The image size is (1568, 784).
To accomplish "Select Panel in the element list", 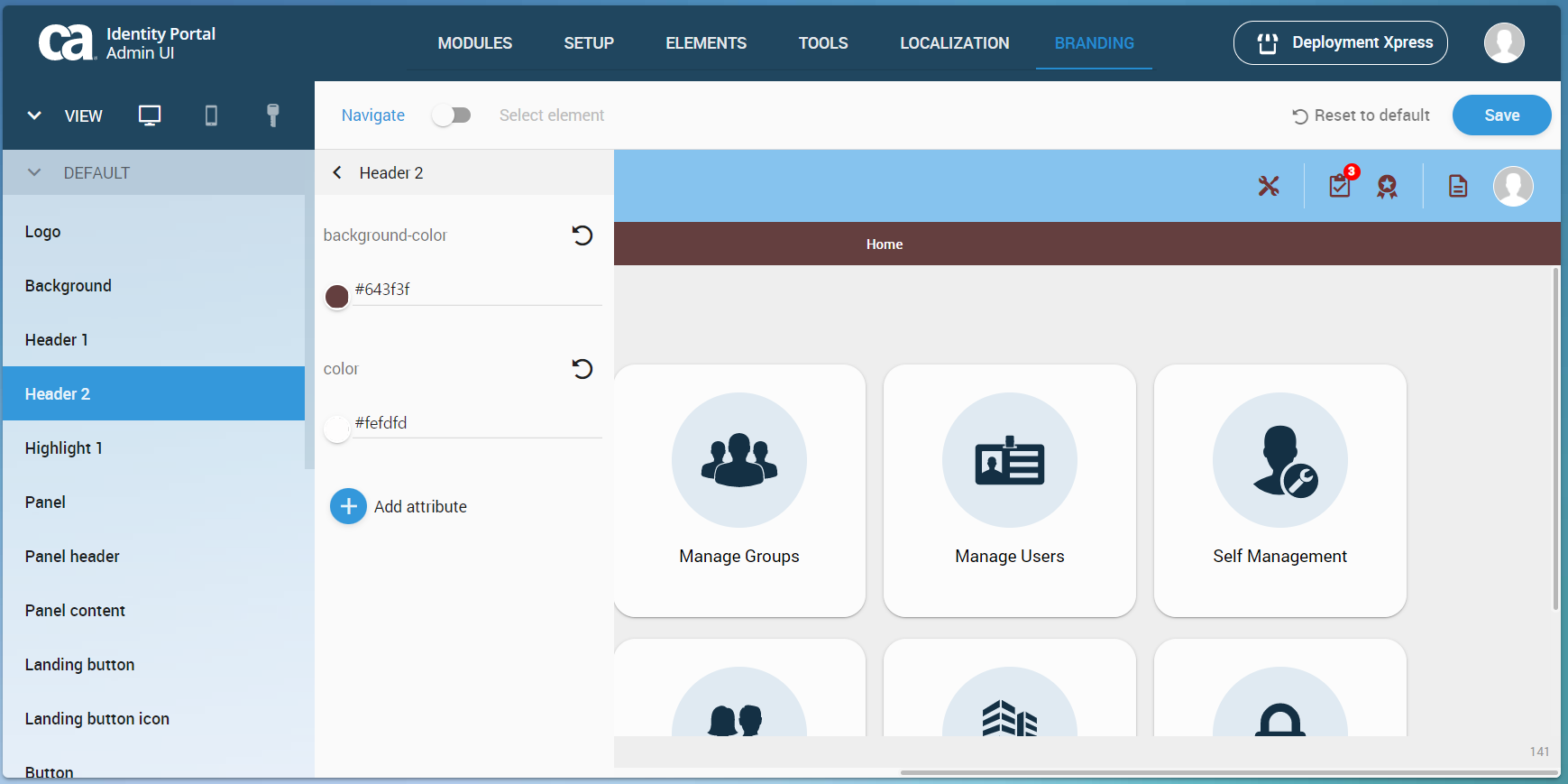I will (154, 503).
